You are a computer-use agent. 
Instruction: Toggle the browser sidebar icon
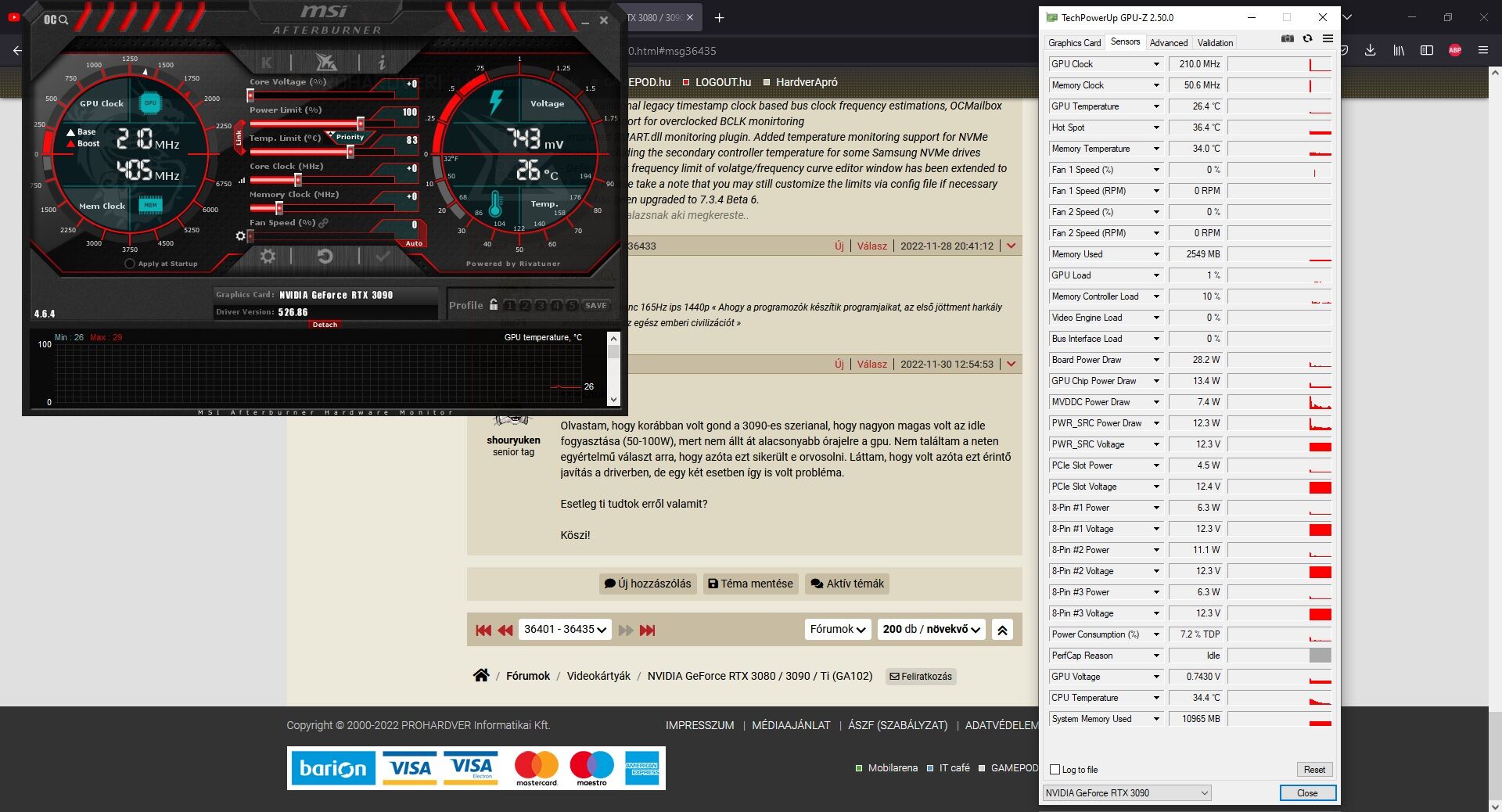tap(1427, 50)
